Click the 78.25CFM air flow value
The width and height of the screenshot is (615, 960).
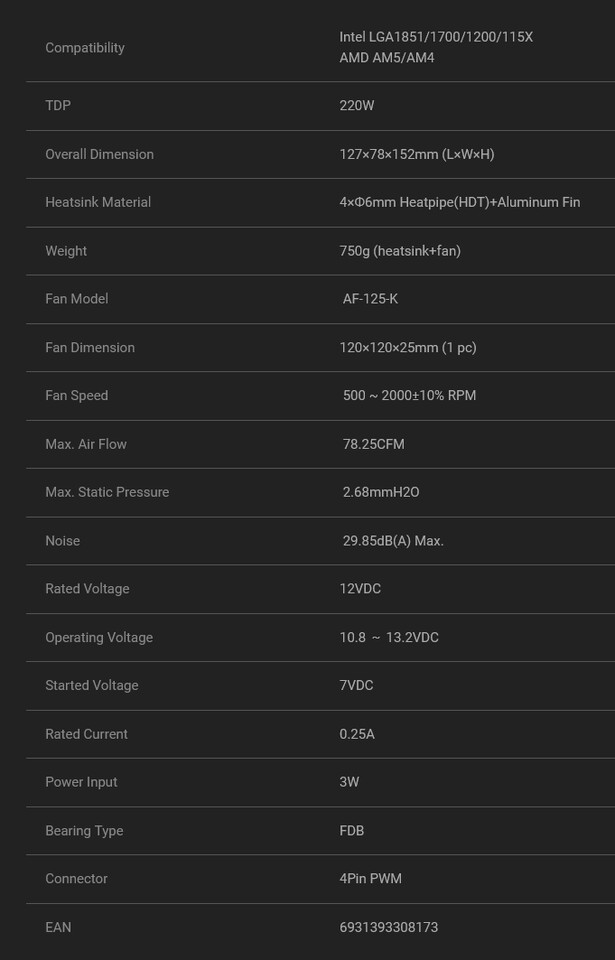373,444
